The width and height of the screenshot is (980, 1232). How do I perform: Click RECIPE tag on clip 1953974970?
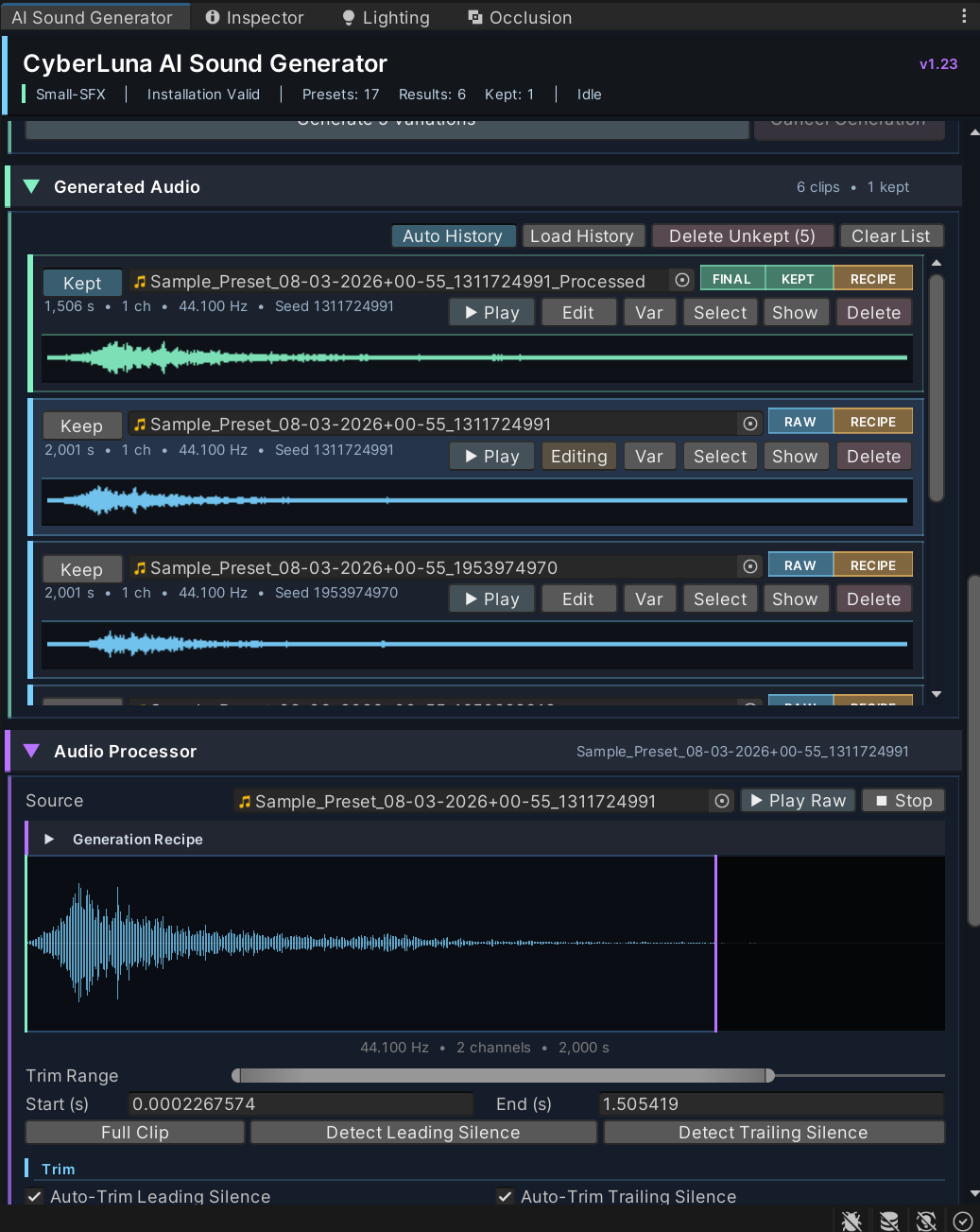tap(873, 565)
